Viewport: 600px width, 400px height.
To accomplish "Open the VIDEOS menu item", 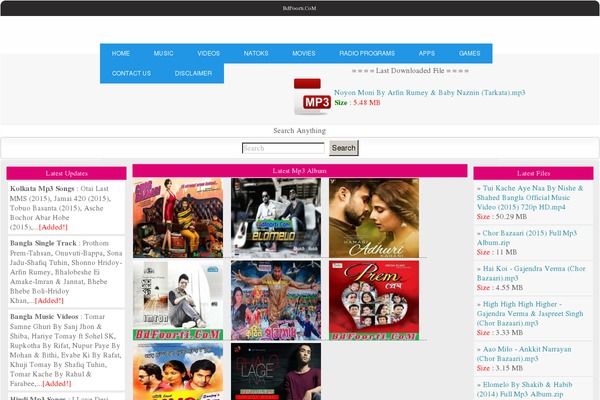I will tap(209, 53).
